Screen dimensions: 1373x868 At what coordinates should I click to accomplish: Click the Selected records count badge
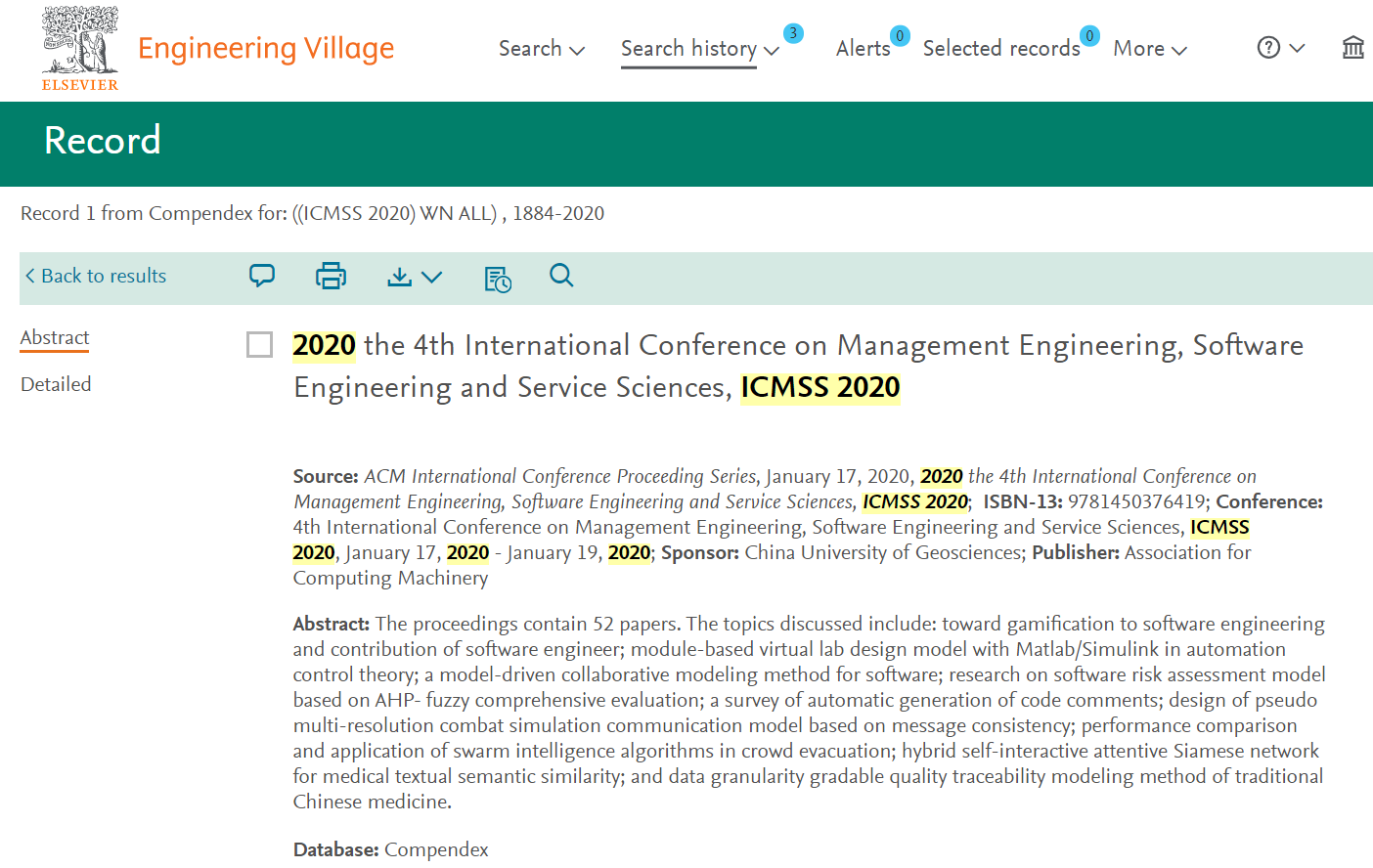(1089, 36)
